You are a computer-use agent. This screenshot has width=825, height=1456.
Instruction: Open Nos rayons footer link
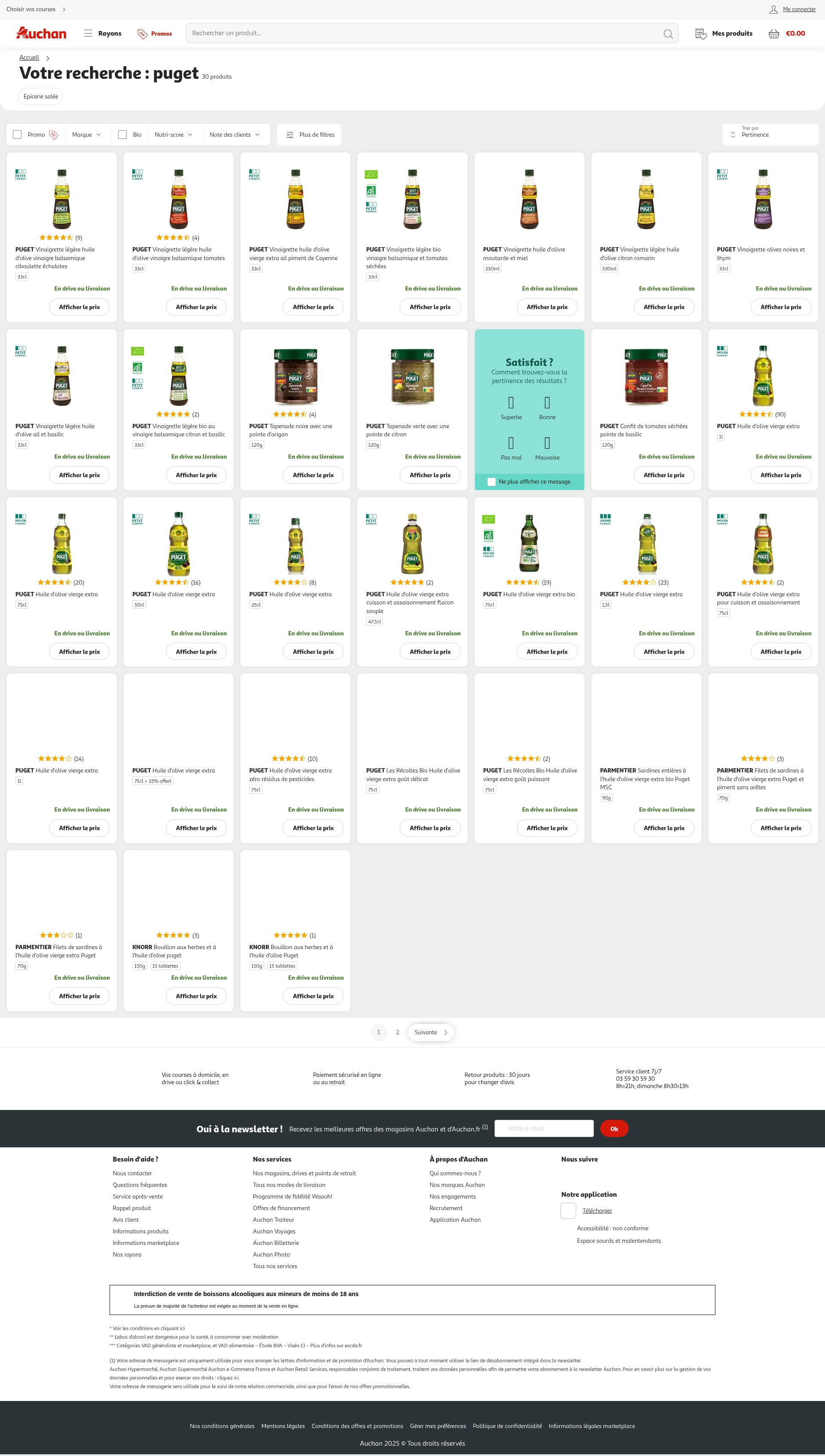point(127,1254)
